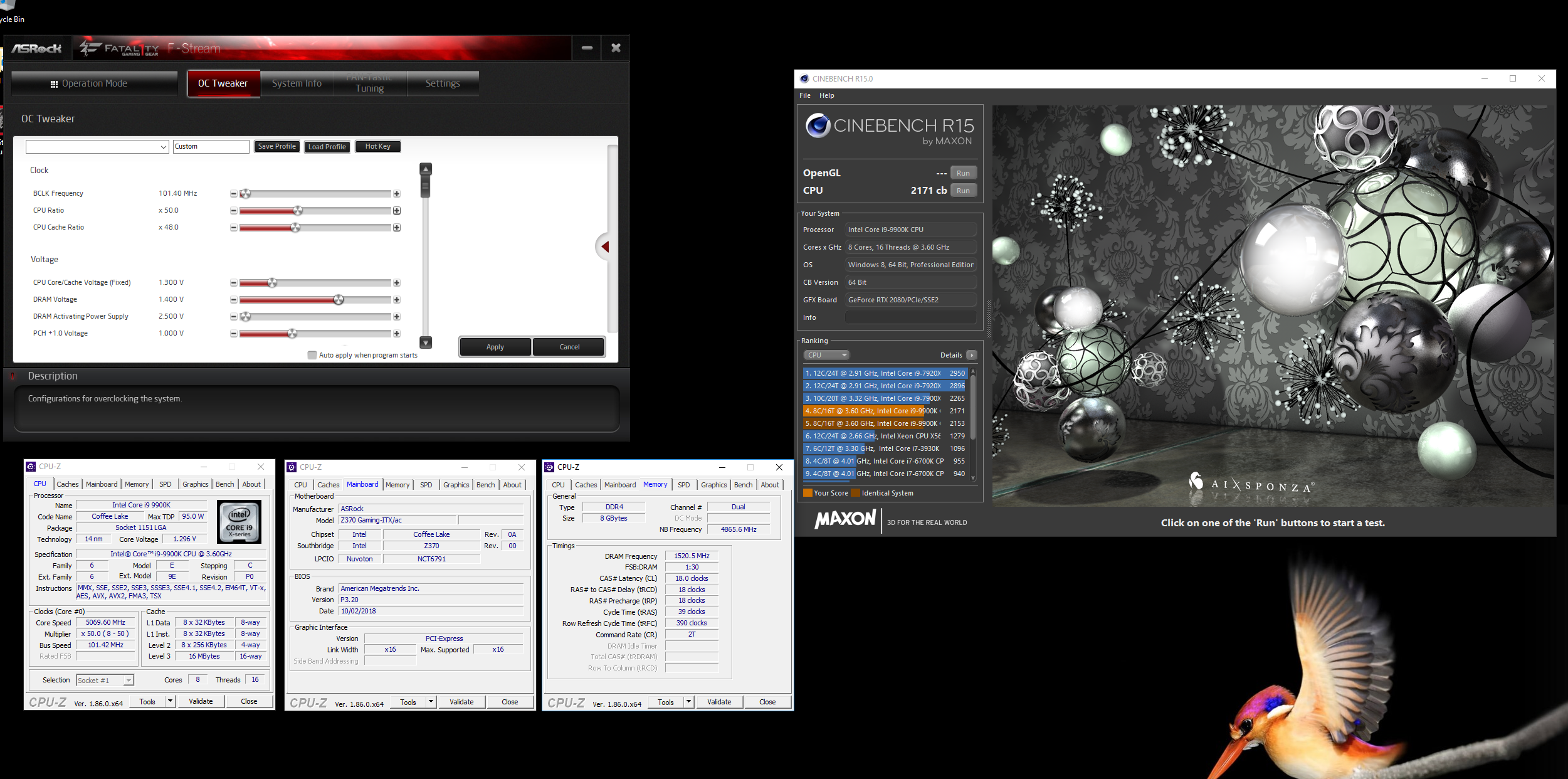Click plus icon for BCLK Frequency
1568x779 pixels.
tap(397, 194)
